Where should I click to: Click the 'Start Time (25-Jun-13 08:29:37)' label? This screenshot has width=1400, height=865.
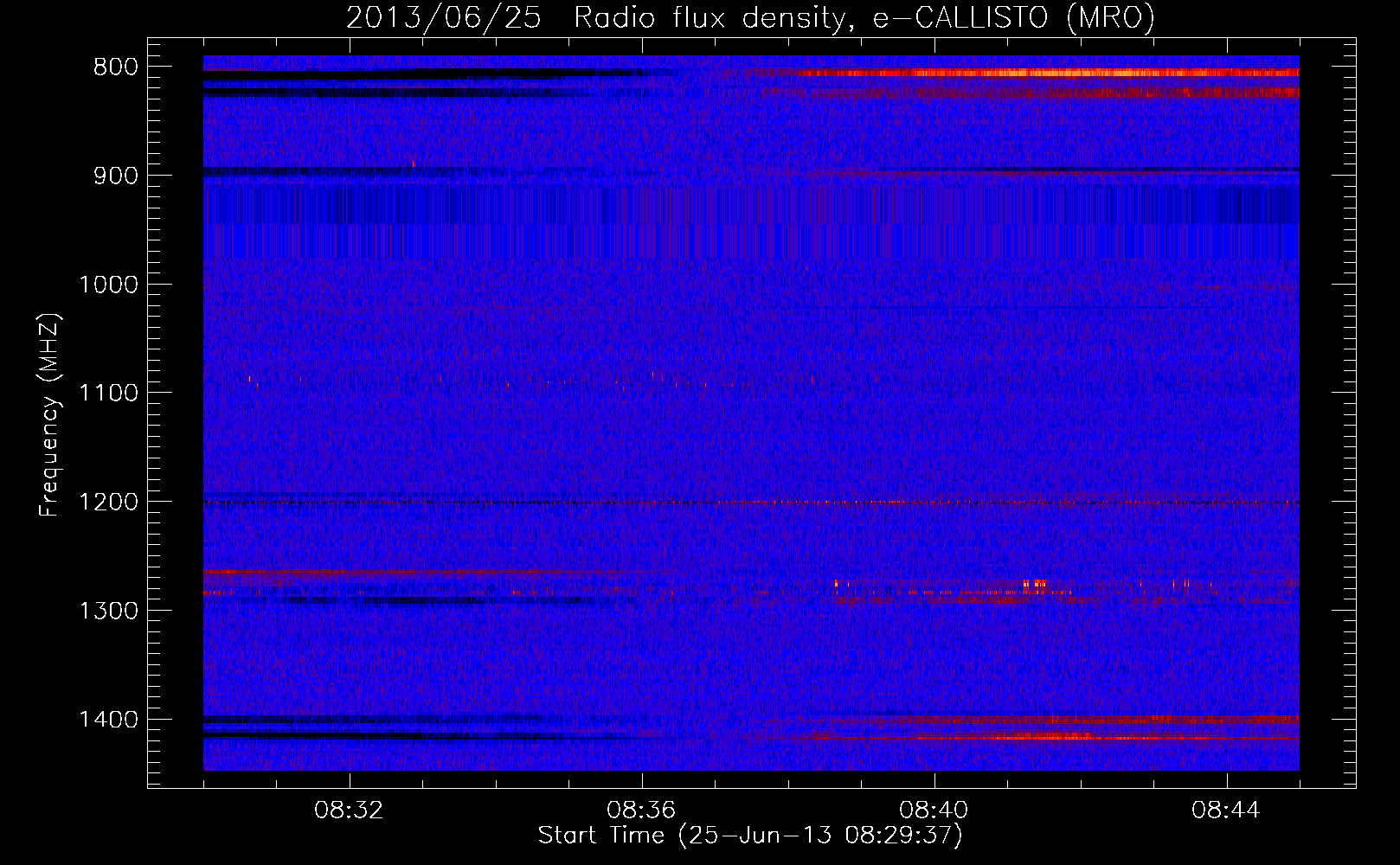(x=750, y=836)
